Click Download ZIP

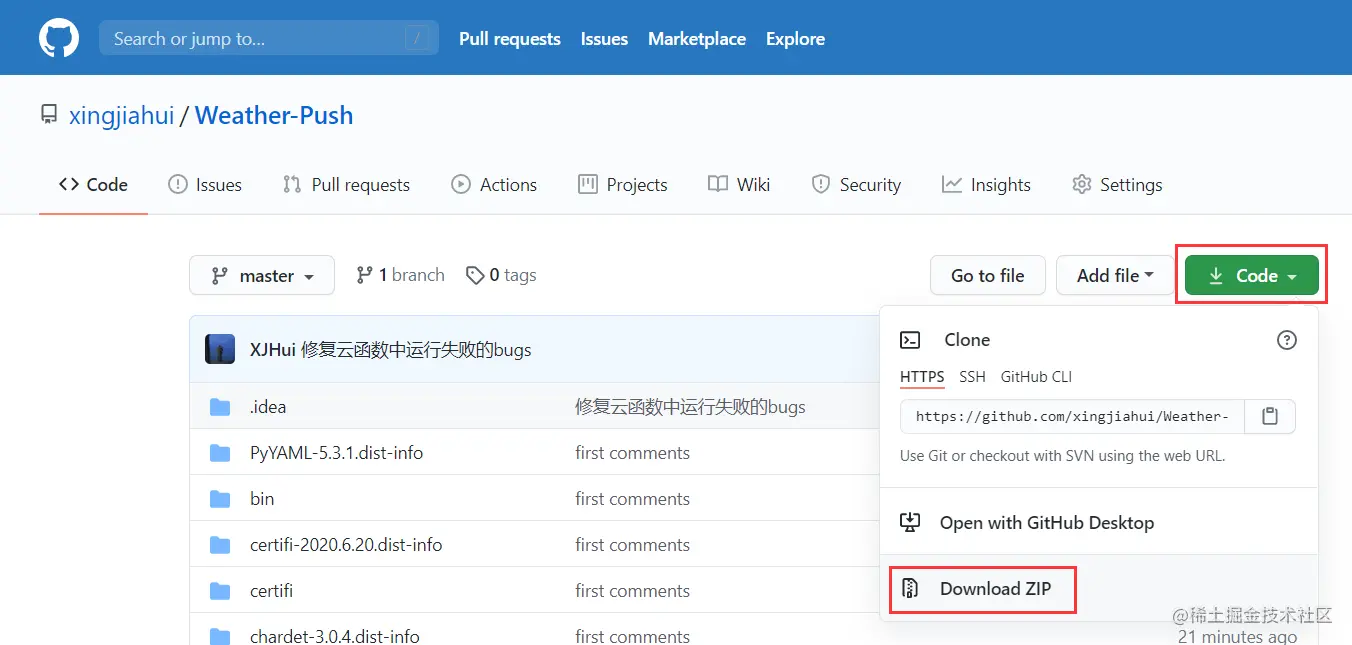click(995, 588)
